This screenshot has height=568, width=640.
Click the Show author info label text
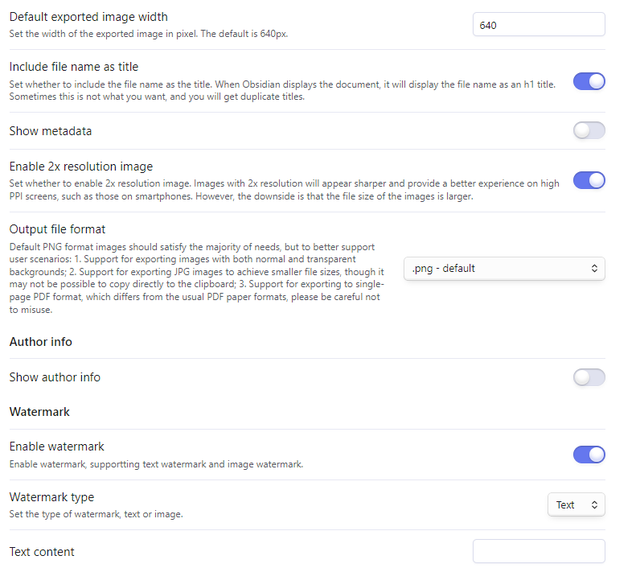coord(55,377)
